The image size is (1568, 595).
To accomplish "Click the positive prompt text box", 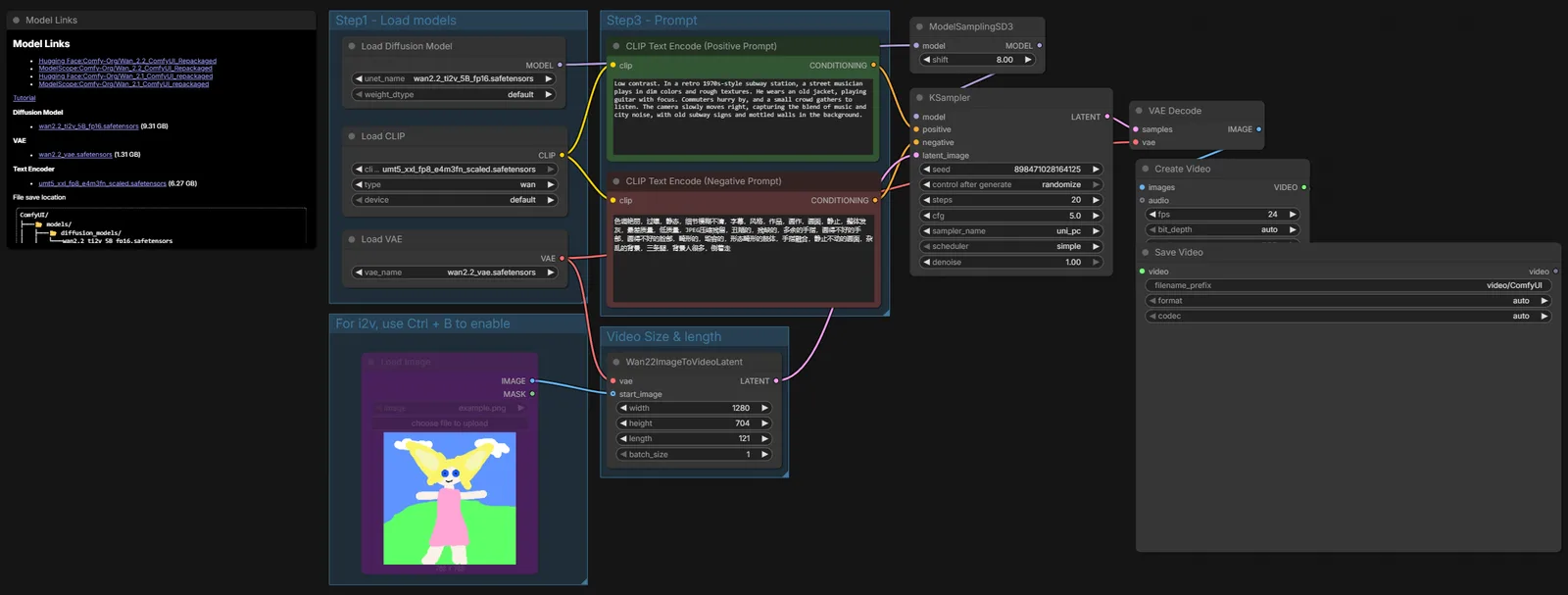I will point(742,117).
